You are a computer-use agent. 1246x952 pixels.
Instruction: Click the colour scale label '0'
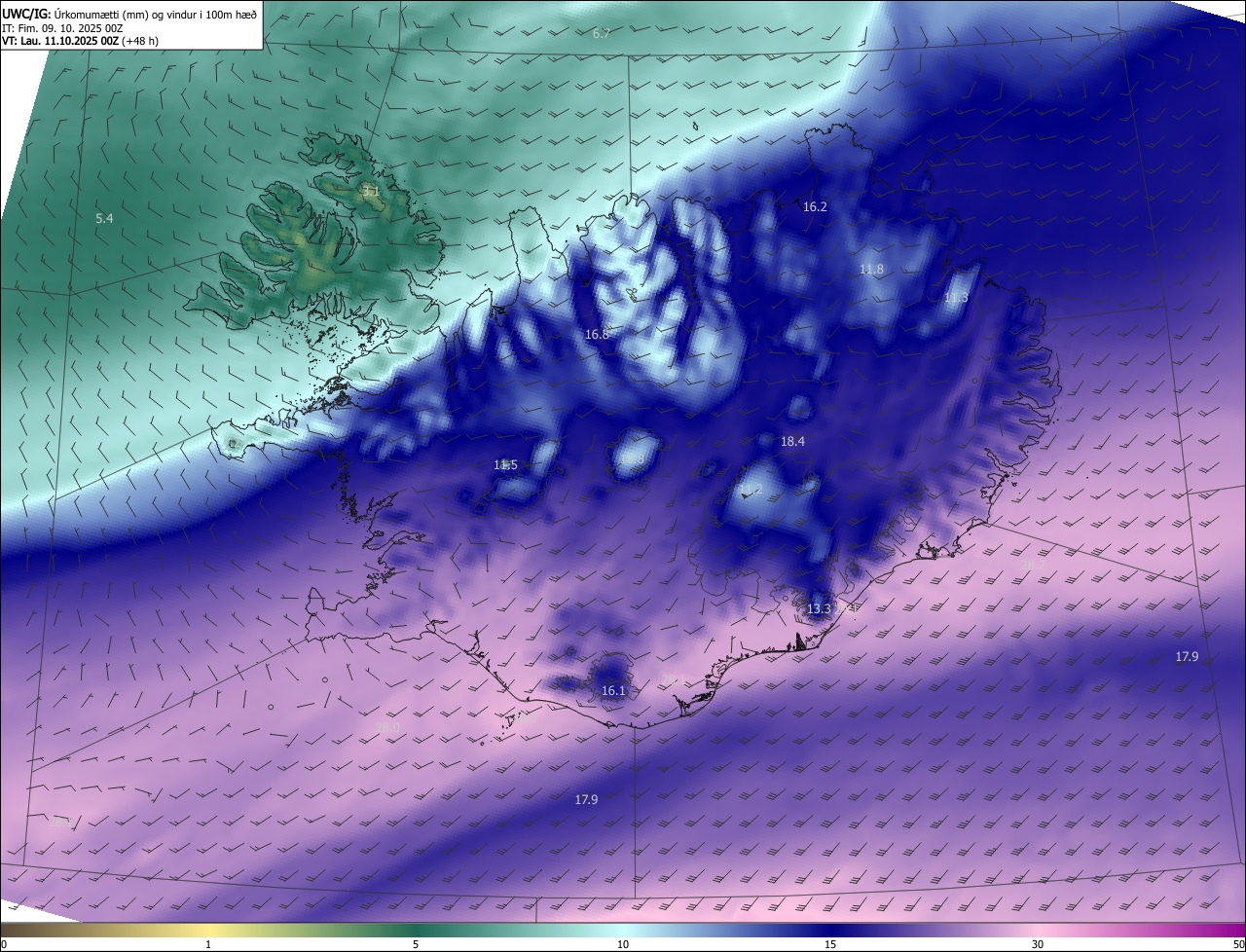tap(4, 944)
